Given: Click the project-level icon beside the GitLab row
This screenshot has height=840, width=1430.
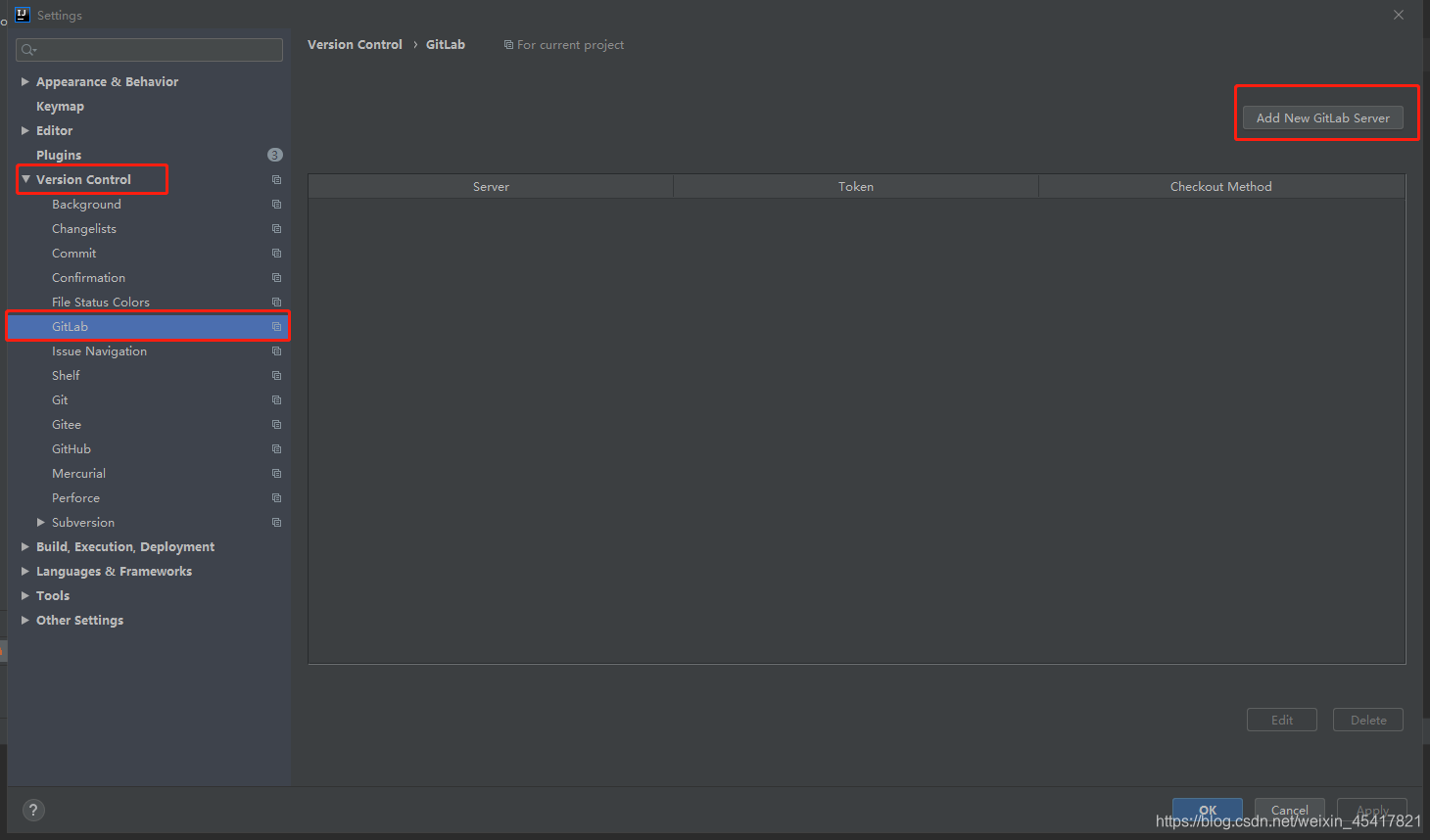Looking at the screenshot, I should [x=276, y=327].
